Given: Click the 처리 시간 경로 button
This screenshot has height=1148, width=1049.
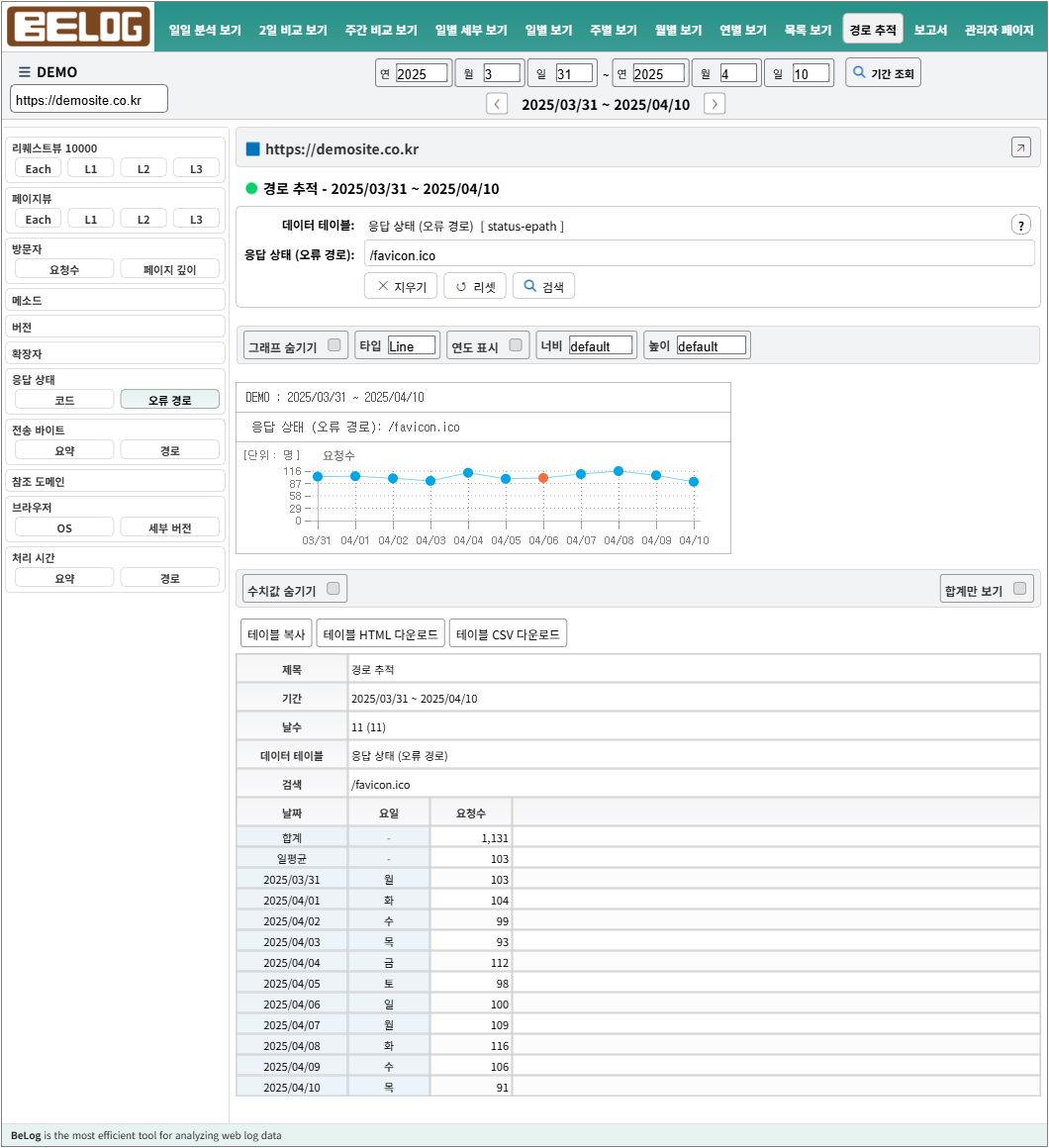Looking at the screenshot, I should point(170,578).
